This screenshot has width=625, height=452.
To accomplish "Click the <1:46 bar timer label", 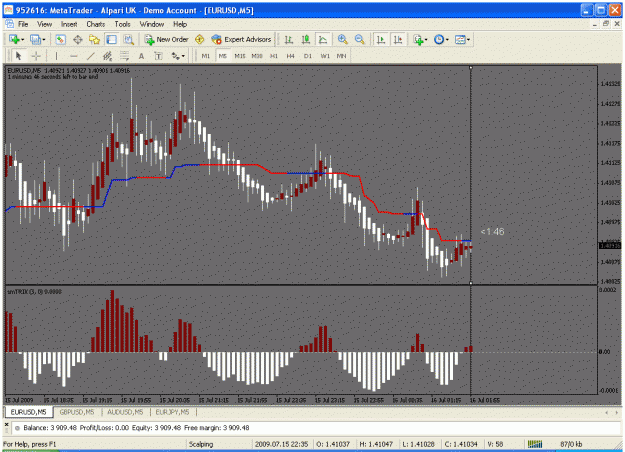I will [492, 232].
